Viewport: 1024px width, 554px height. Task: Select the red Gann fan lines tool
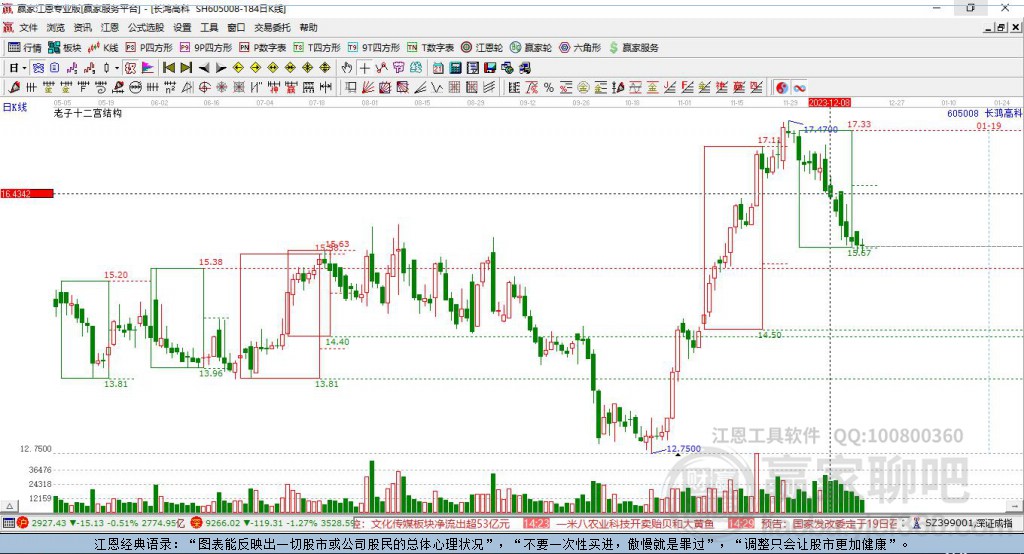point(368,88)
